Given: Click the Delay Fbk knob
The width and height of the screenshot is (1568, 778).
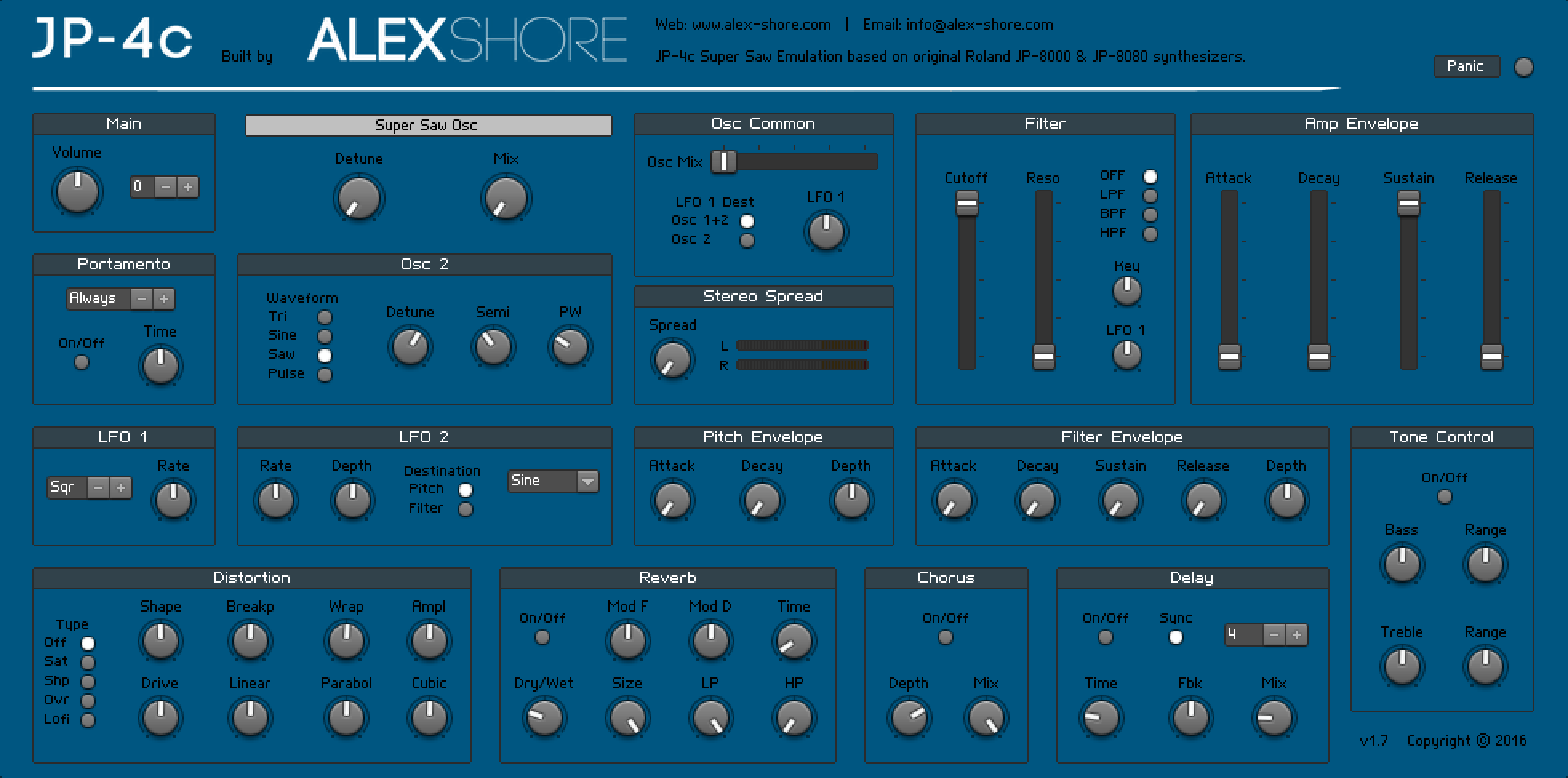Looking at the screenshot, I should pyautogui.click(x=1191, y=717).
